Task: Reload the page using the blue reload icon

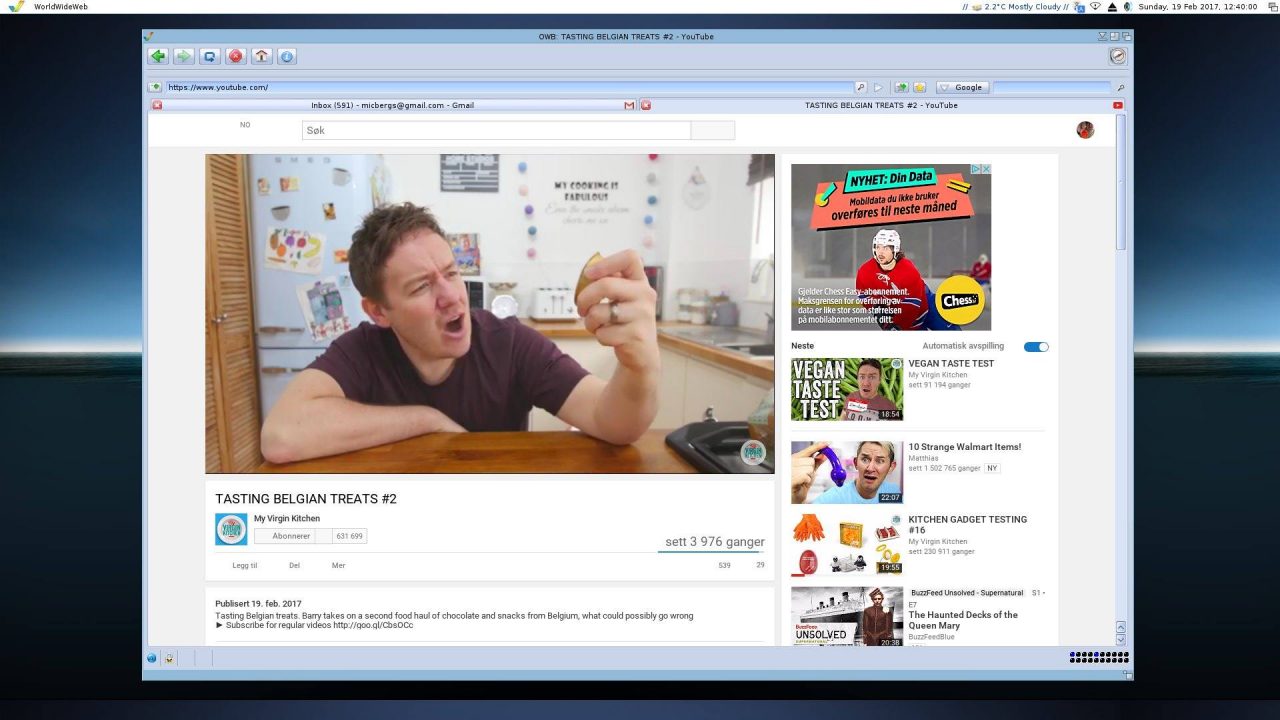Action: pyautogui.click(x=209, y=57)
